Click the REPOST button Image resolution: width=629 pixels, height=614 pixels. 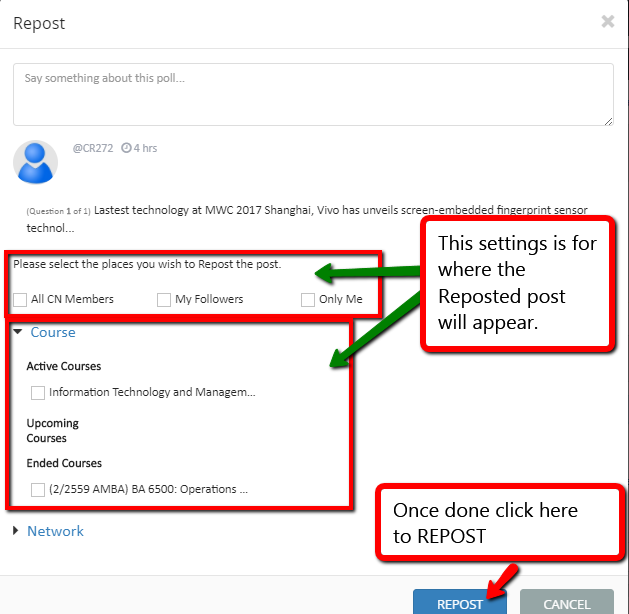point(460,602)
